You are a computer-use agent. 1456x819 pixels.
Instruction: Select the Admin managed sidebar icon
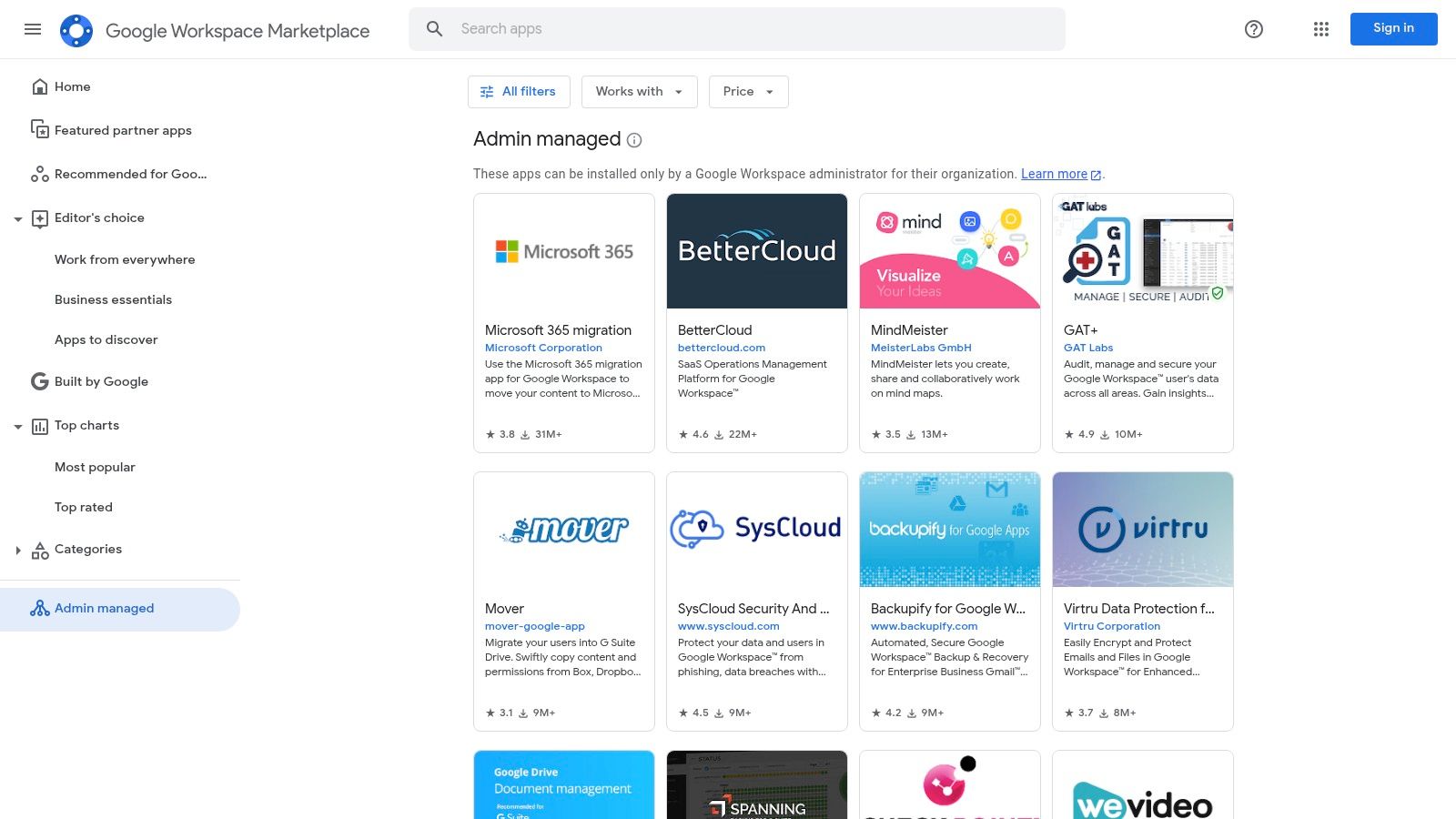pyautogui.click(x=40, y=608)
